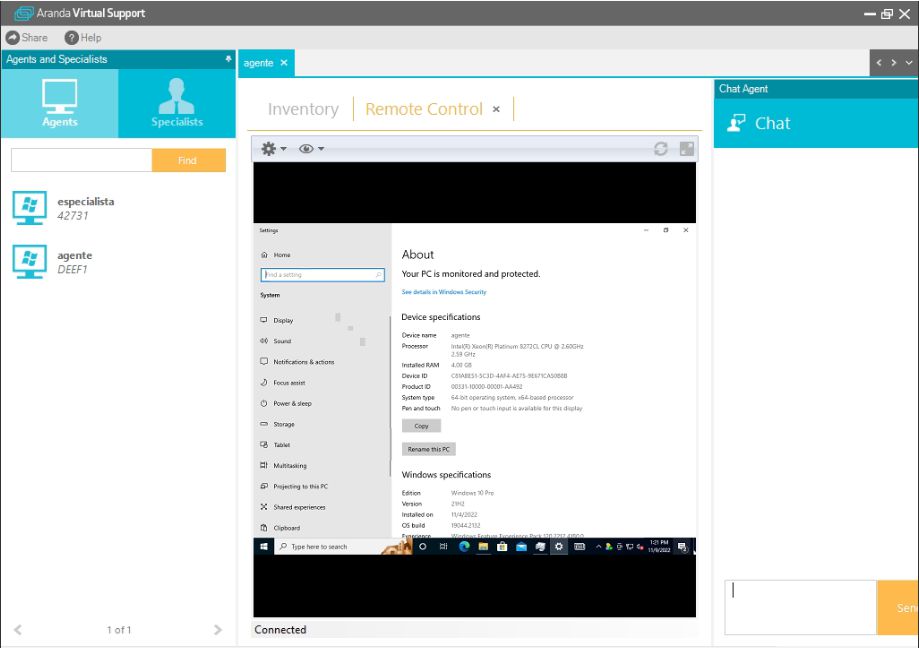Image resolution: width=919 pixels, height=648 pixels.
Task: Open the Share menu
Action: (x=27, y=38)
